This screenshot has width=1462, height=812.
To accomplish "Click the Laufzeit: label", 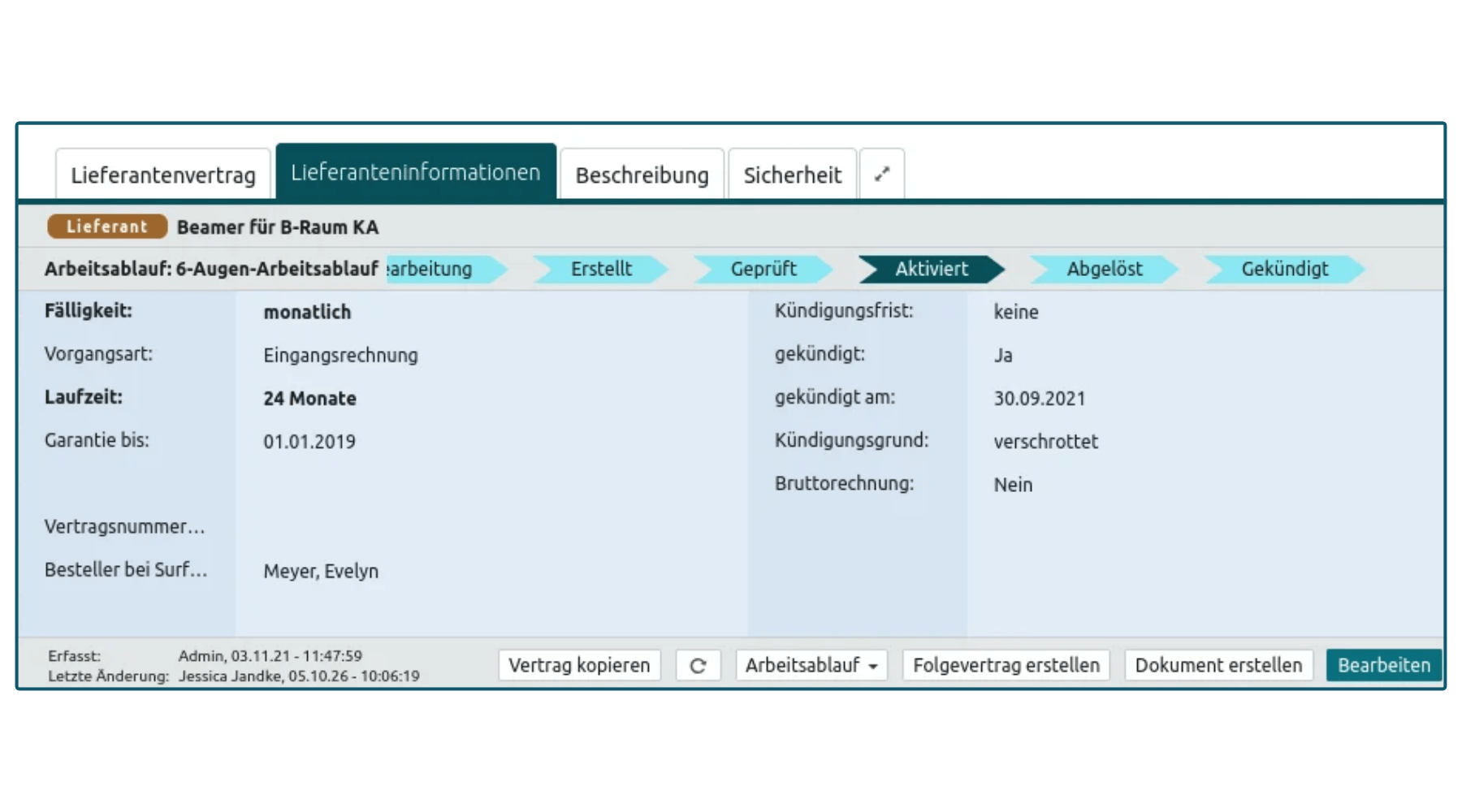I will 84,397.
